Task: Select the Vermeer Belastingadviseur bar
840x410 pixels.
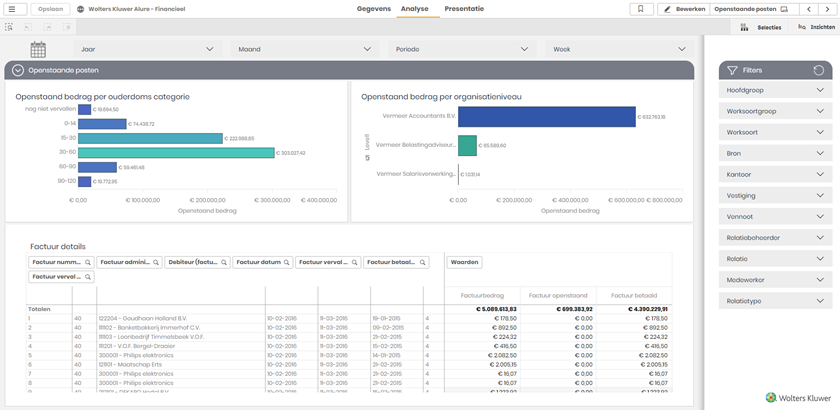Action: click(467, 145)
